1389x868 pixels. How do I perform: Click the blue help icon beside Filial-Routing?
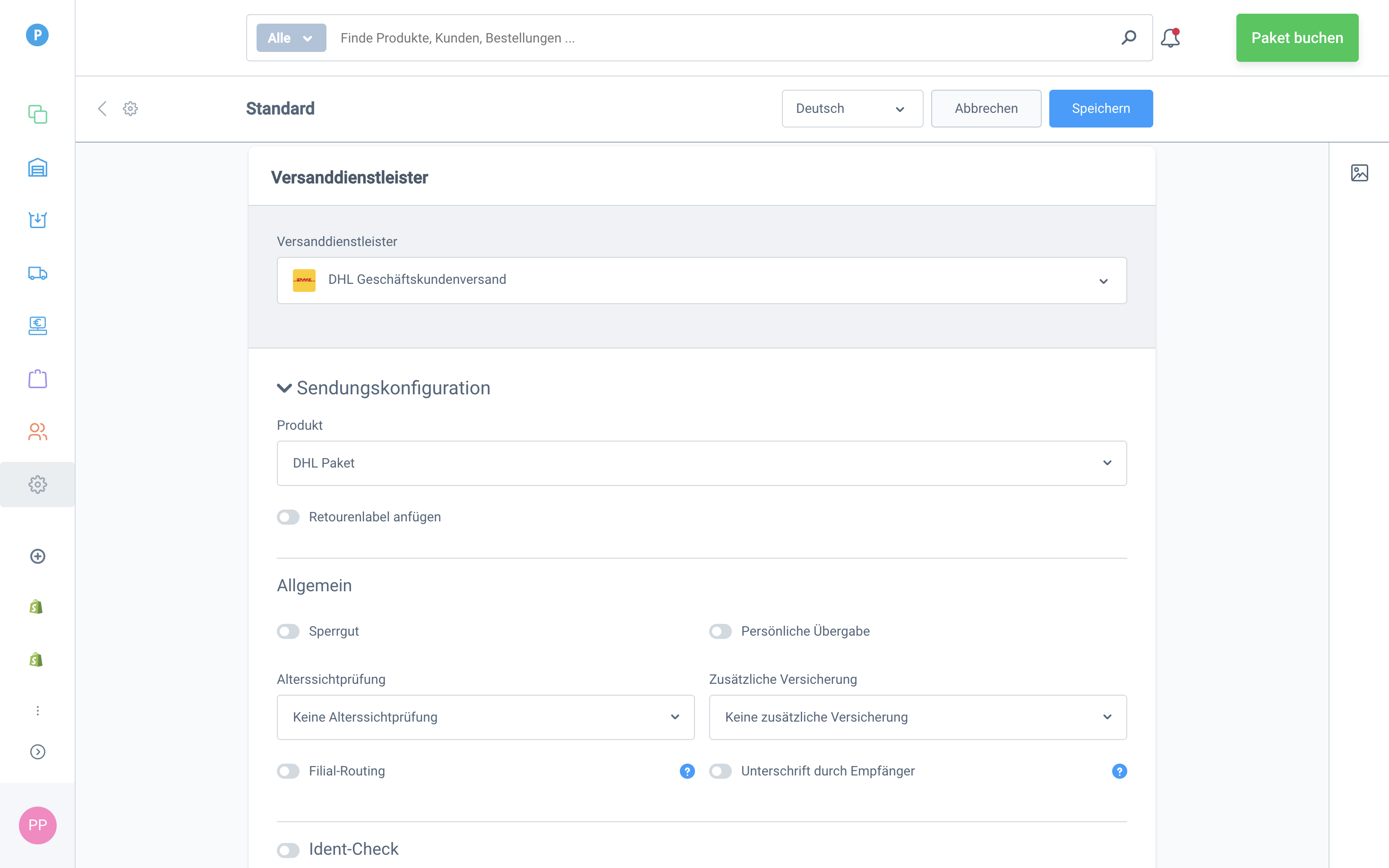[687, 771]
